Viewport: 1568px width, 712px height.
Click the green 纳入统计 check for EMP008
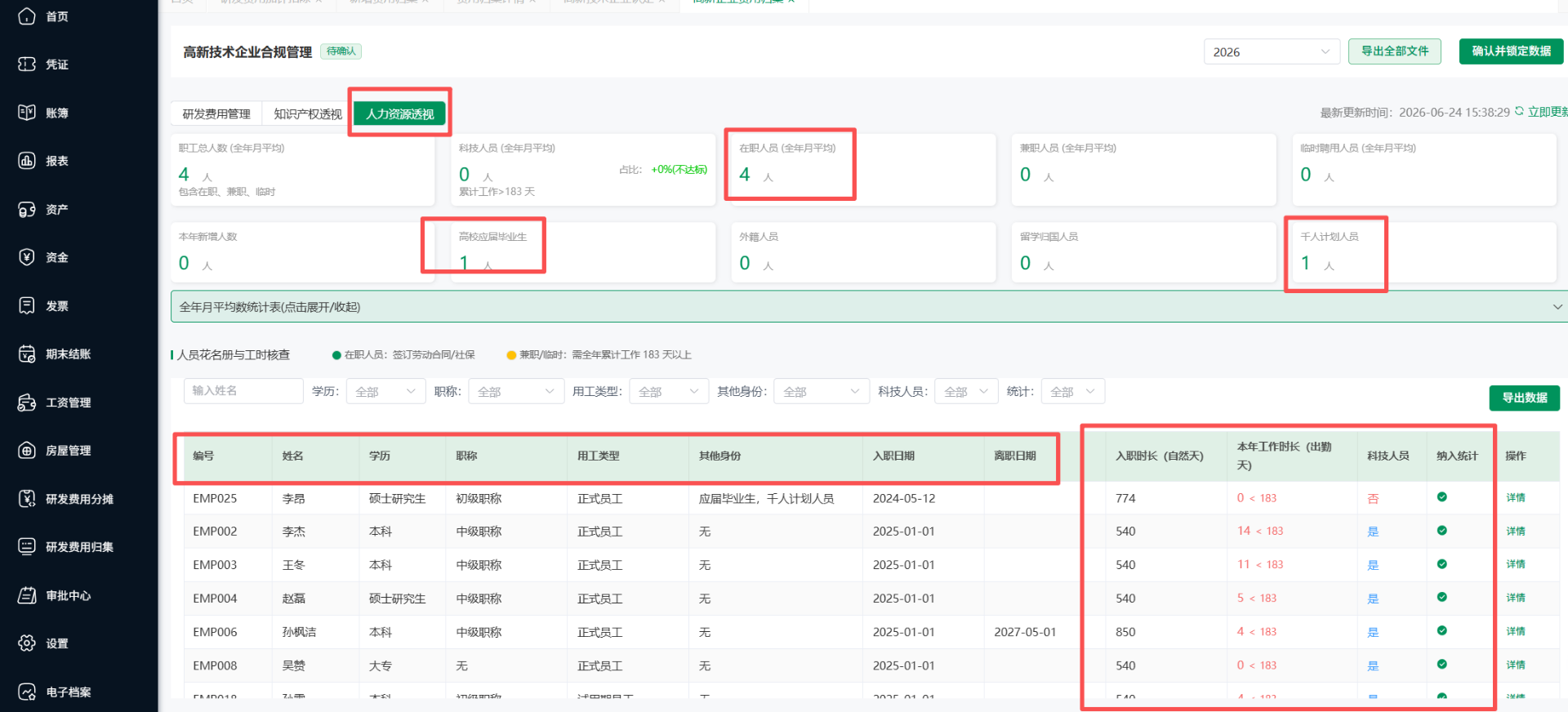1442,665
